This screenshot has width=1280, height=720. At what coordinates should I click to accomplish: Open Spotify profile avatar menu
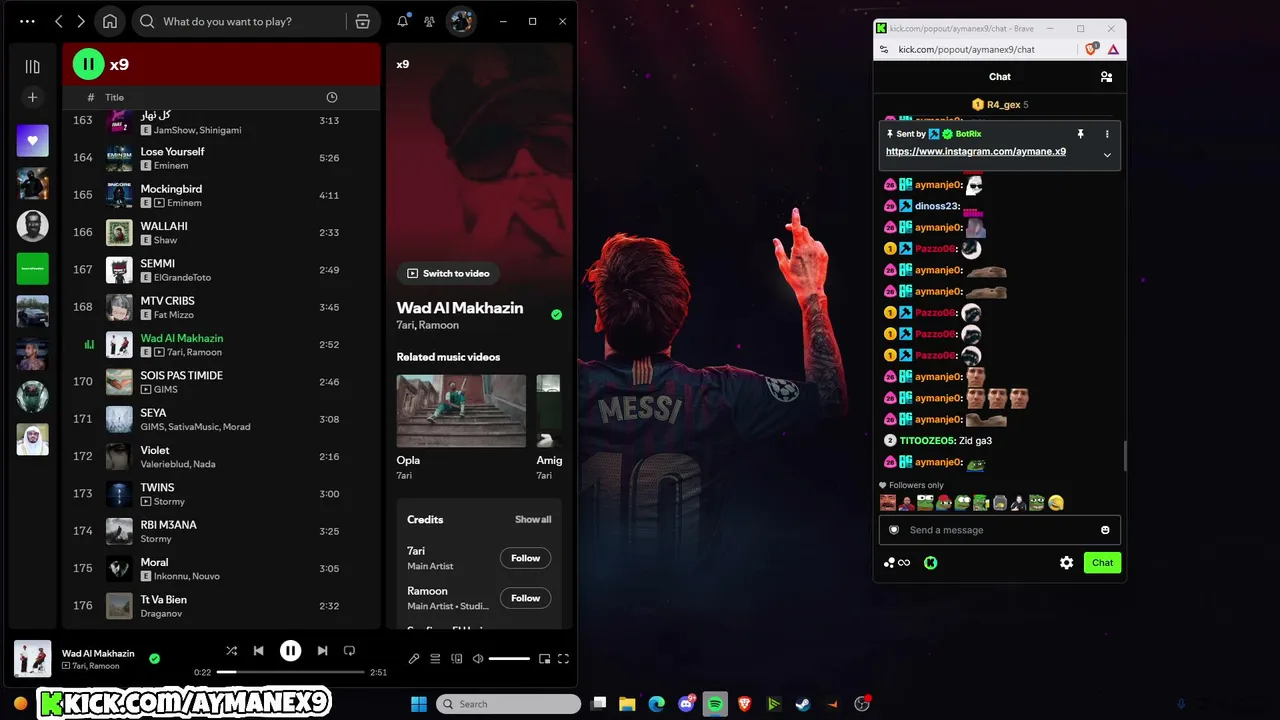(x=461, y=21)
